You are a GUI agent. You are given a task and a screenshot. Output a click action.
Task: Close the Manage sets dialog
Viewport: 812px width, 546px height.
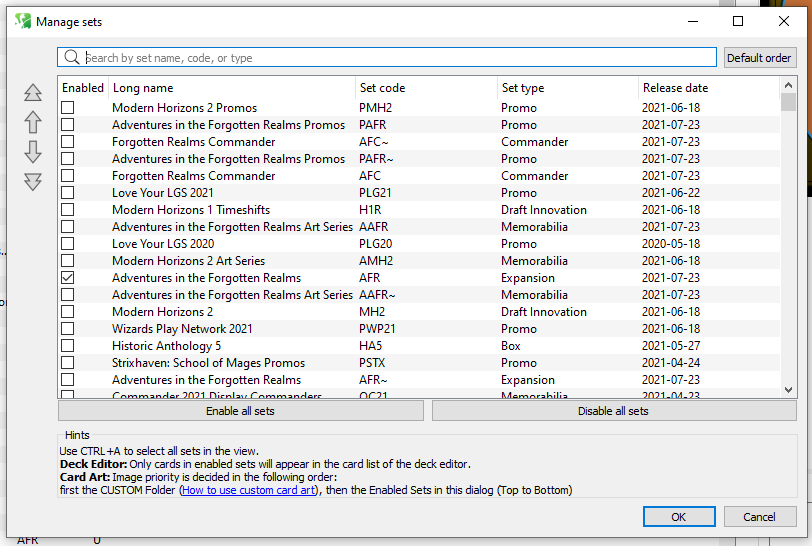784,21
